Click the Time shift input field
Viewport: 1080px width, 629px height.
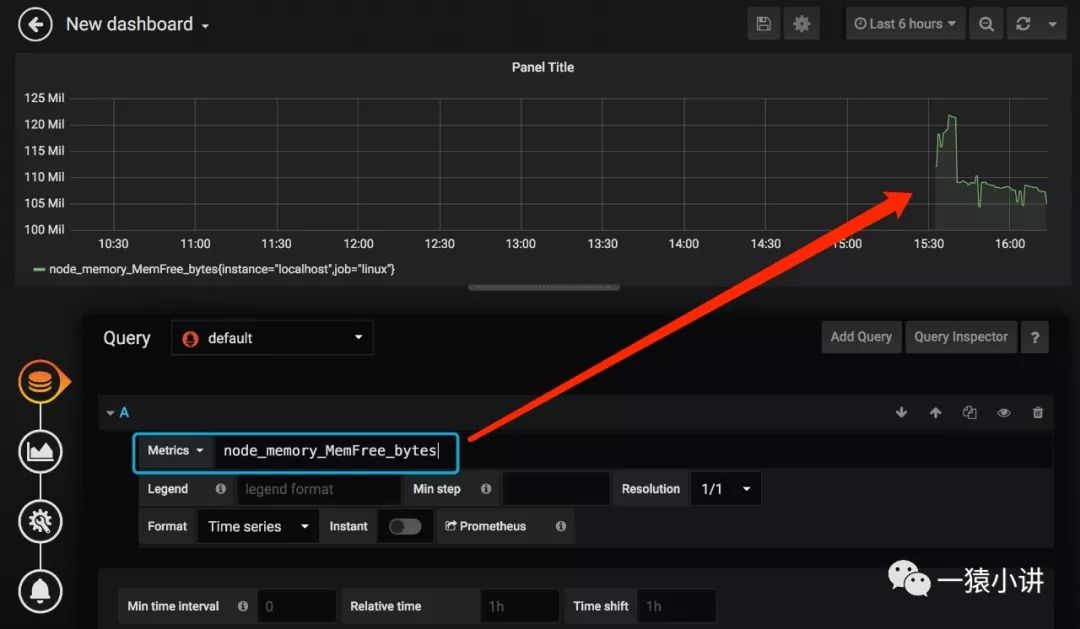pos(676,606)
